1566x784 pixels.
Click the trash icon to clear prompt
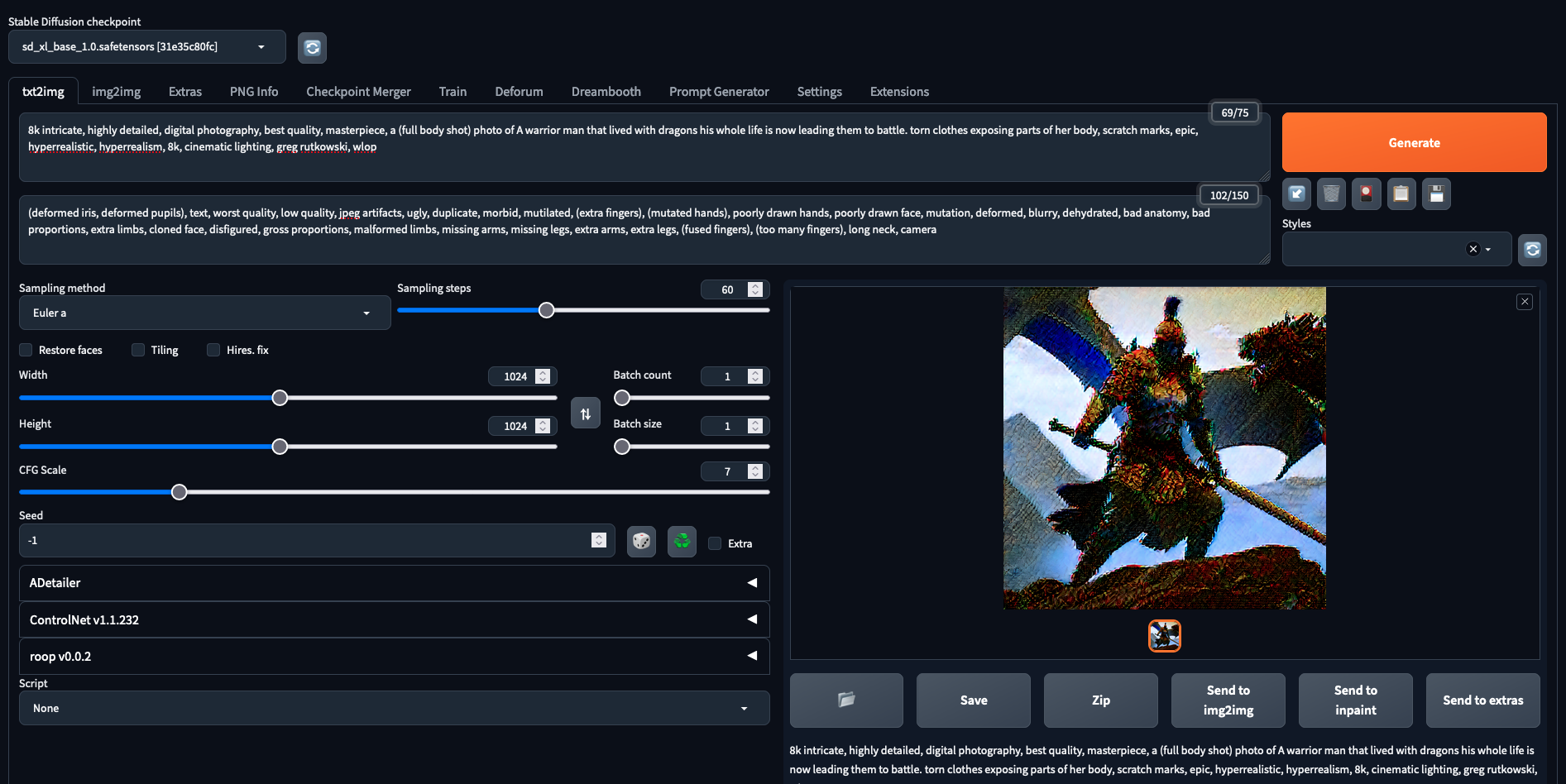click(1331, 194)
